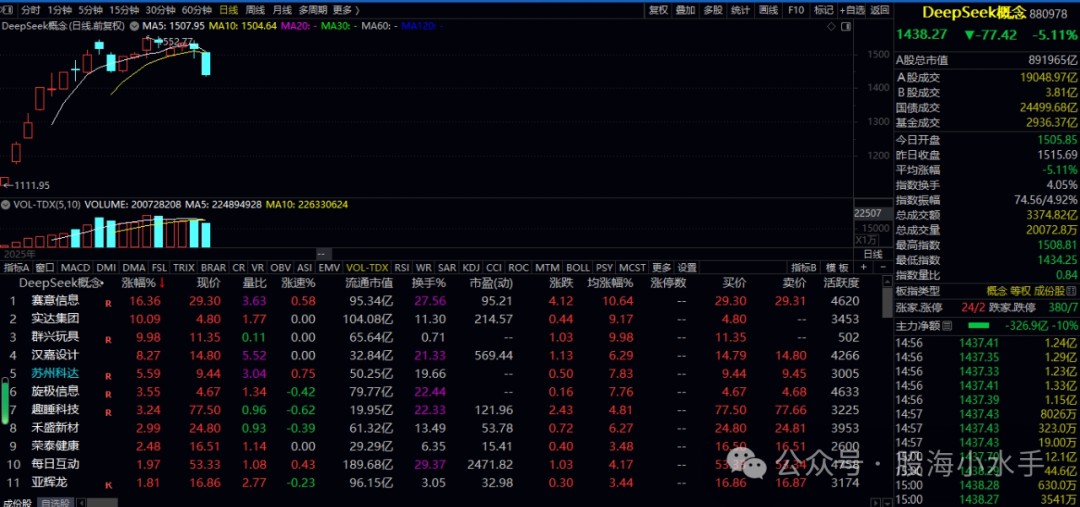Image resolution: width=1080 pixels, height=507 pixels.
Task: Click the diamond marker icon above the chart
Action: point(831,26)
